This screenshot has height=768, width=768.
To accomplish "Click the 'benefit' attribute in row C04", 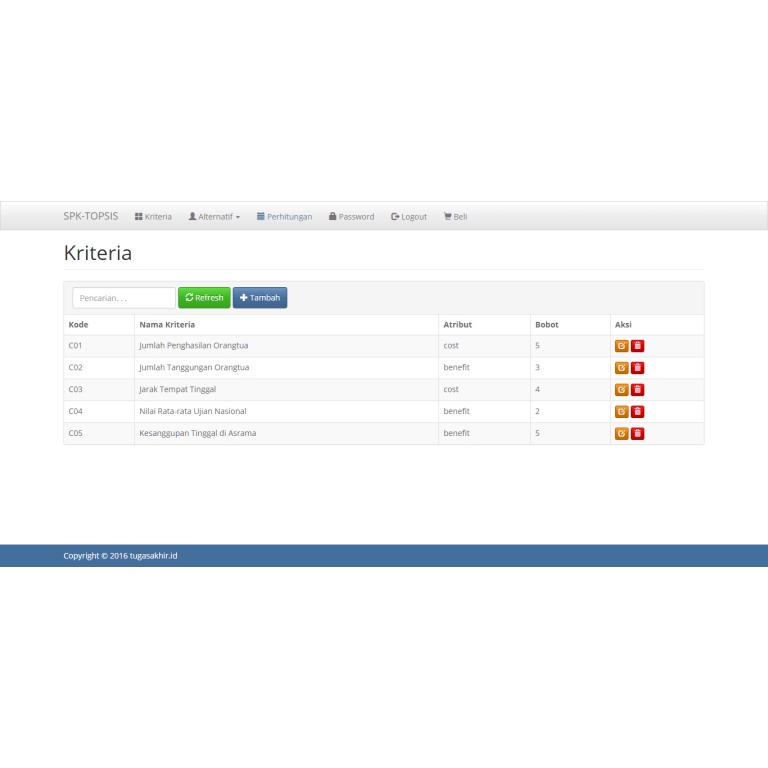I will pyautogui.click(x=456, y=411).
